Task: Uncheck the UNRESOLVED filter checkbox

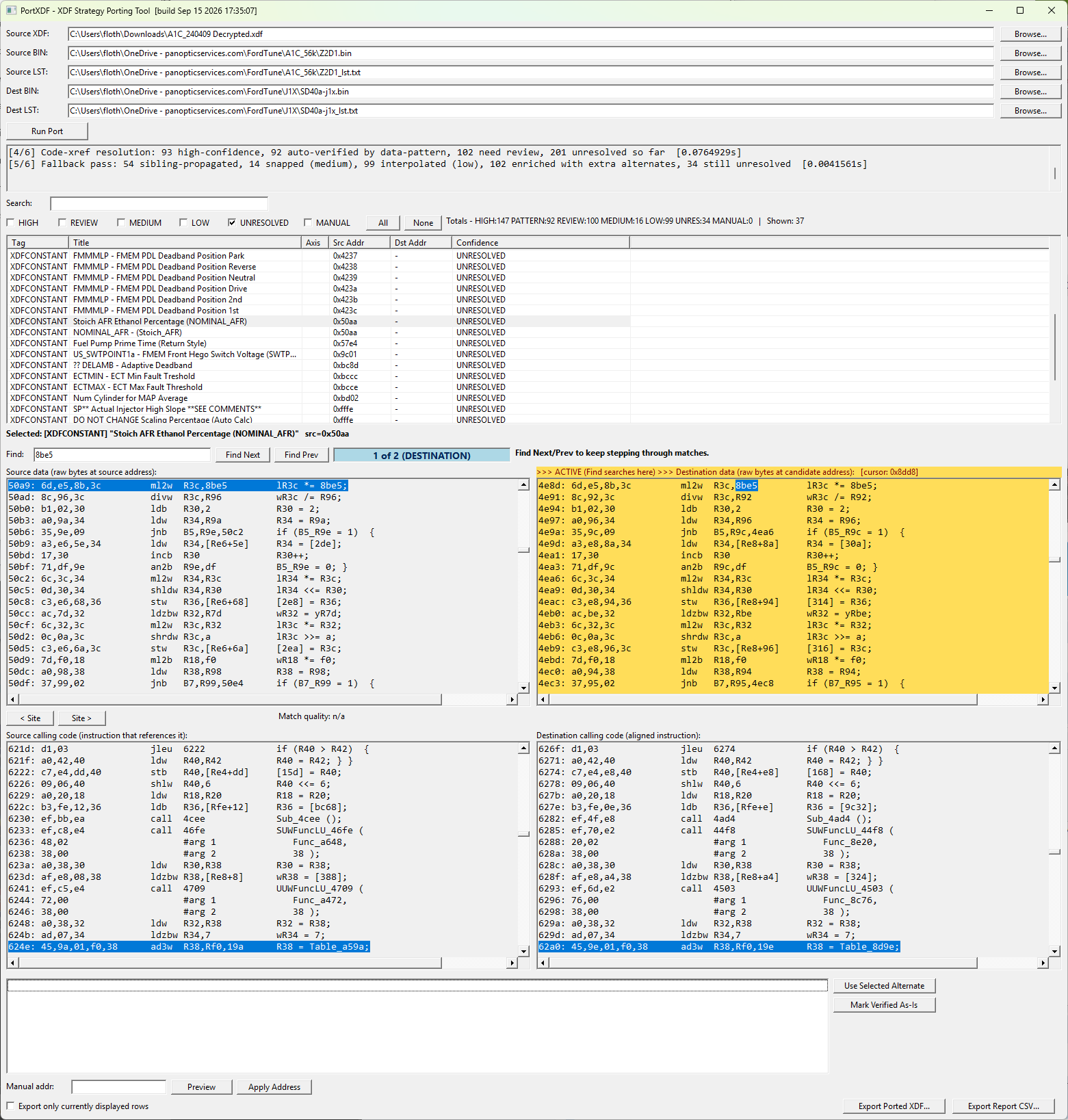Action: [232, 222]
